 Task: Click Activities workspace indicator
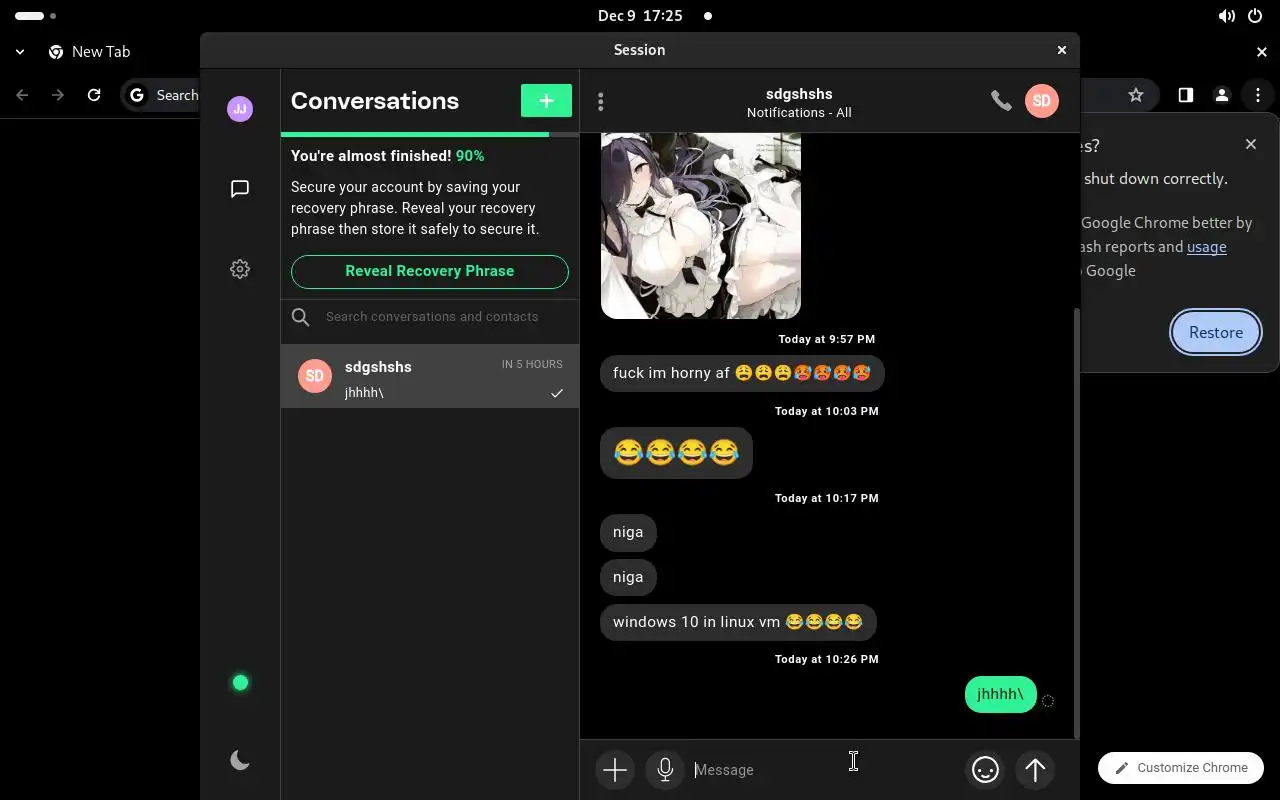point(36,16)
